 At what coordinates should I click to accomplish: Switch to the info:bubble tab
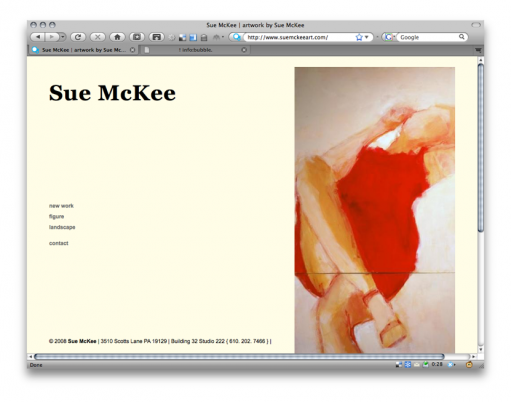click(195, 50)
